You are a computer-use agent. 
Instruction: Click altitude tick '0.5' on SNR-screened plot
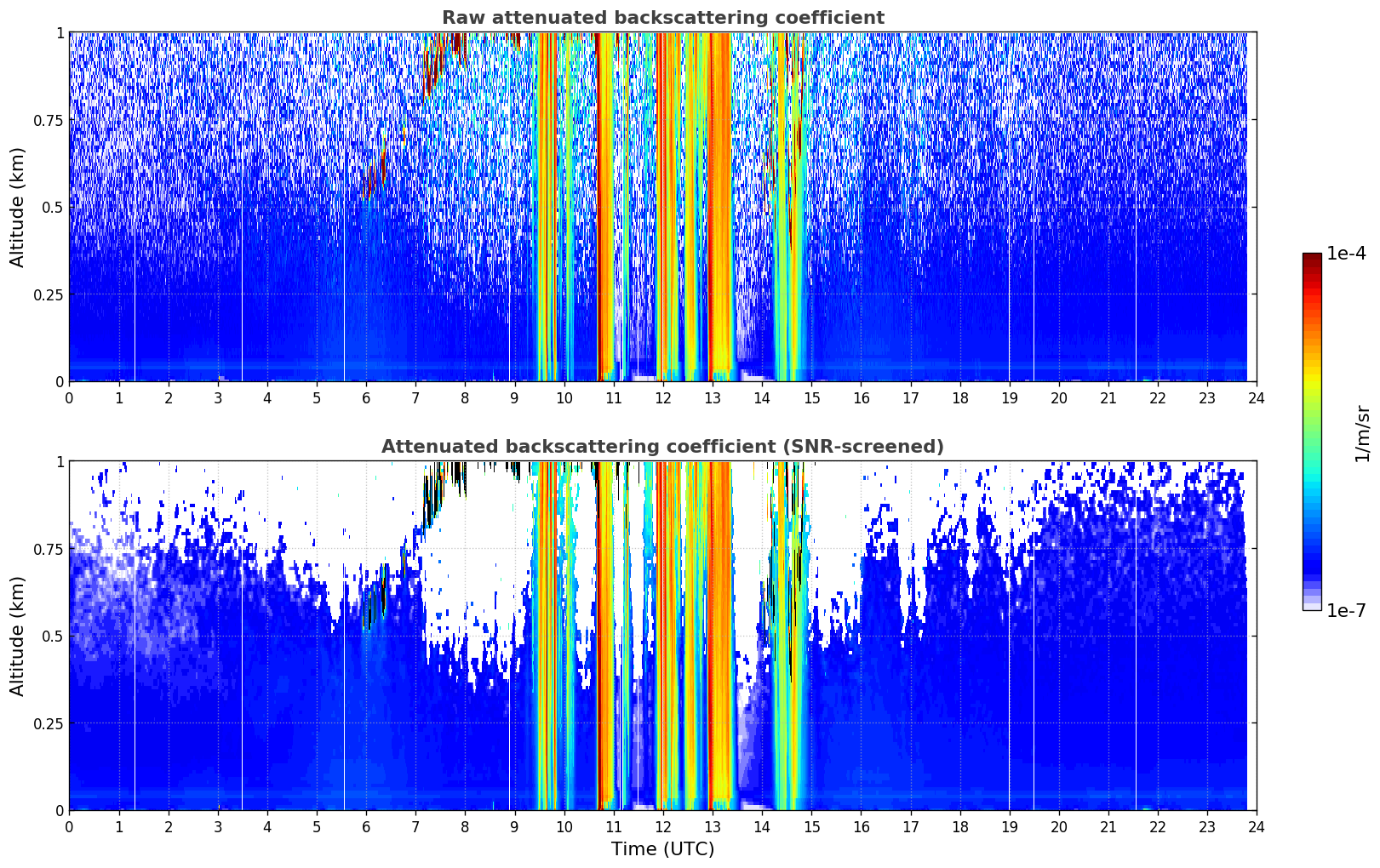pyautogui.click(x=53, y=636)
